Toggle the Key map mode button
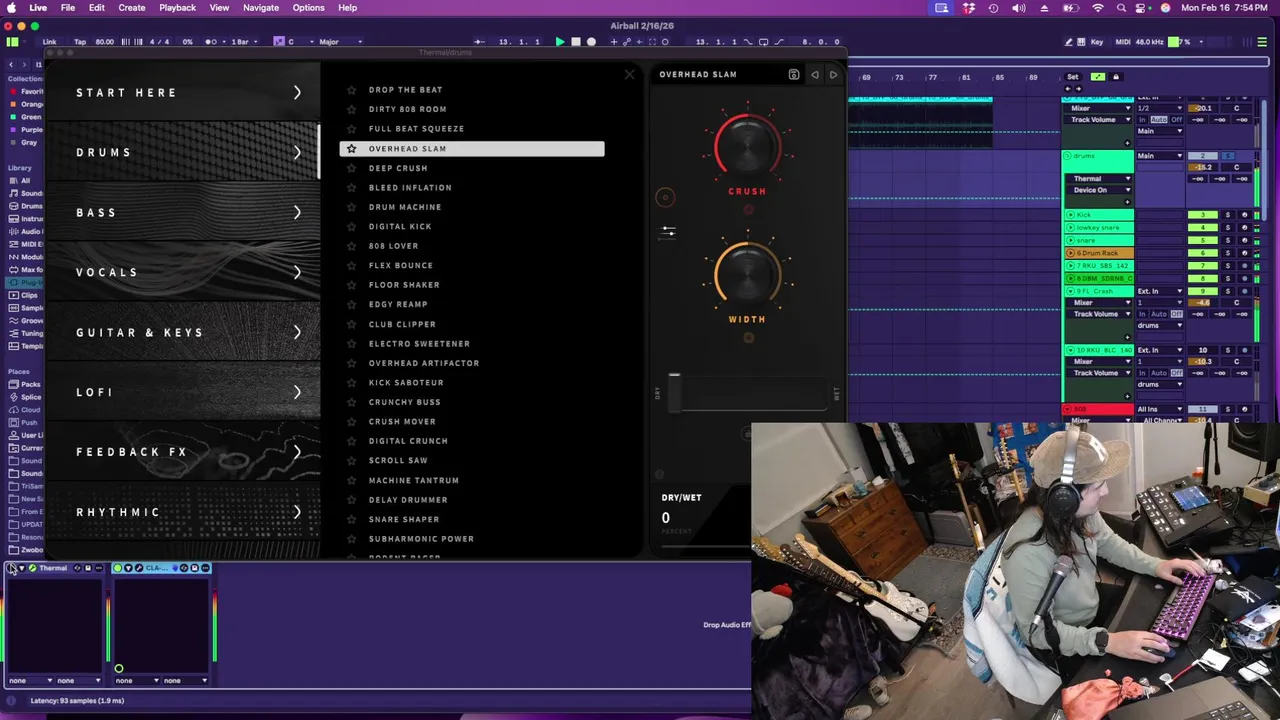Image resolution: width=1280 pixels, height=720 pixels. click(1097, 42)
